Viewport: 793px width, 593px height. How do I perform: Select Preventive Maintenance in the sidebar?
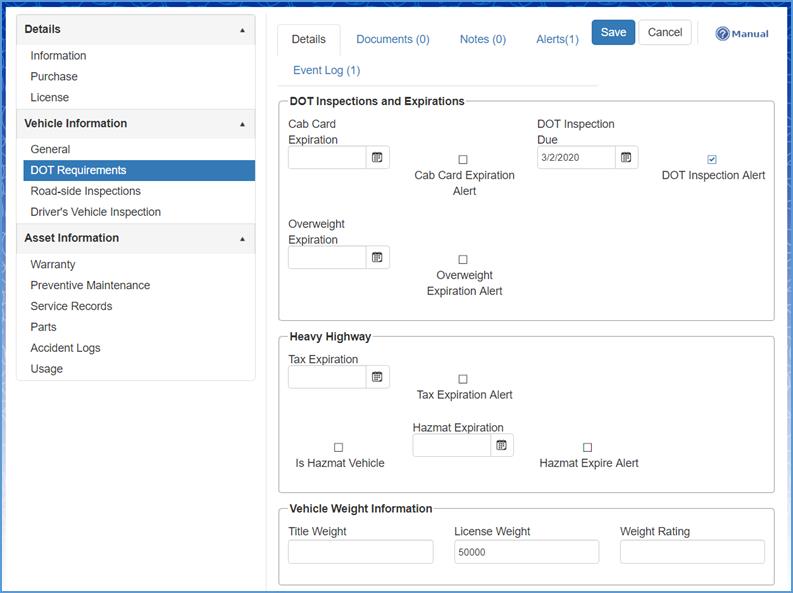pyautogui.click(x=90, y=285)
